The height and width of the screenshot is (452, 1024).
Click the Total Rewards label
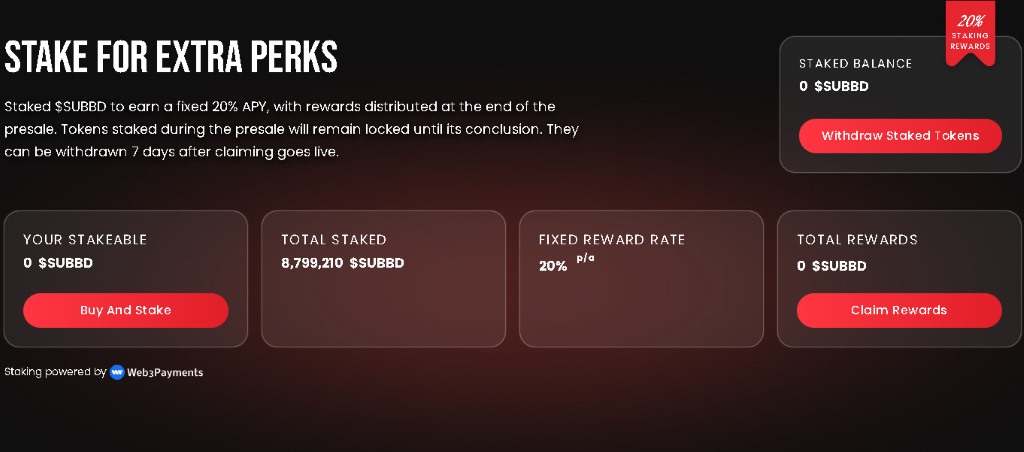pyautogui.click(x=857, y=240)
